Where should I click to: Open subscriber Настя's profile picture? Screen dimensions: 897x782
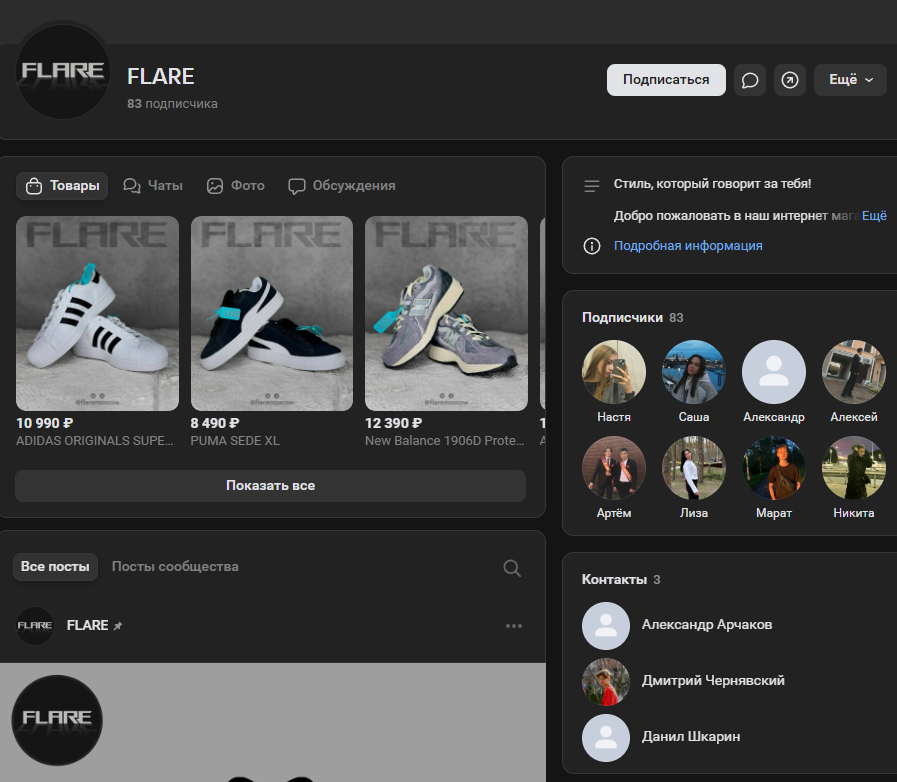point(614,372)
